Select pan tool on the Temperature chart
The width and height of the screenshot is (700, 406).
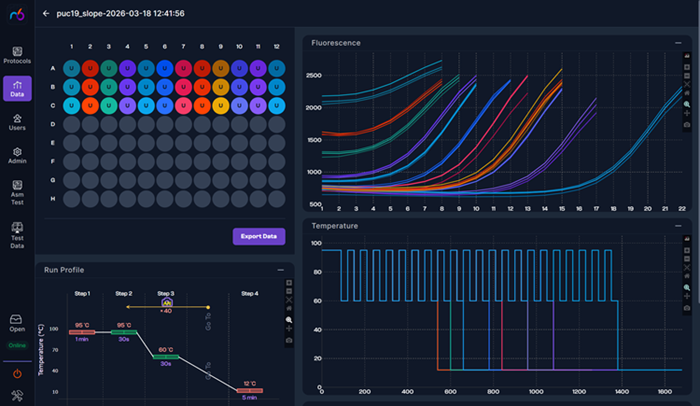coord(687,296)
